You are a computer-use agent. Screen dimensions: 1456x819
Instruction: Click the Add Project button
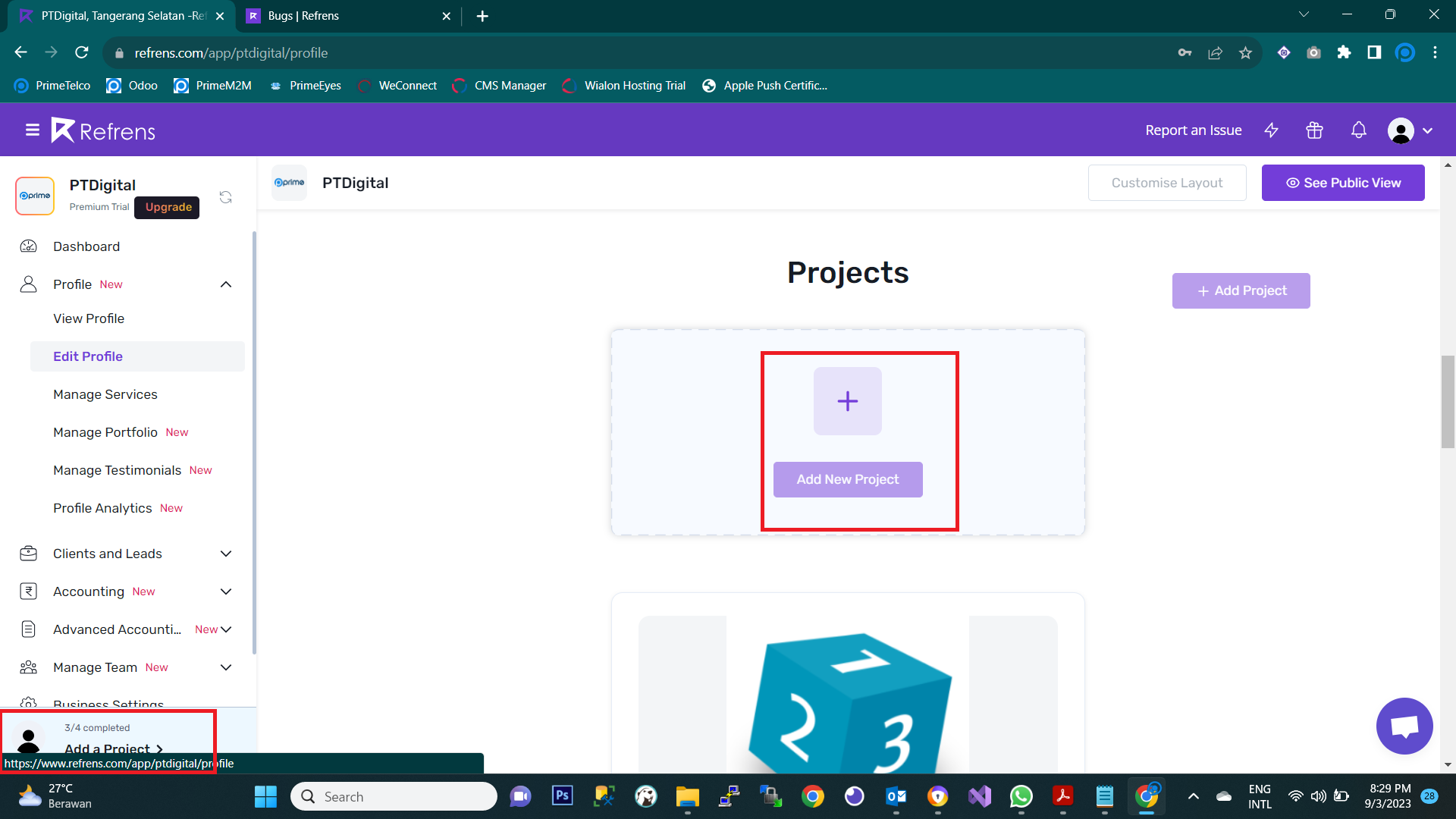tap(1241, 290)
